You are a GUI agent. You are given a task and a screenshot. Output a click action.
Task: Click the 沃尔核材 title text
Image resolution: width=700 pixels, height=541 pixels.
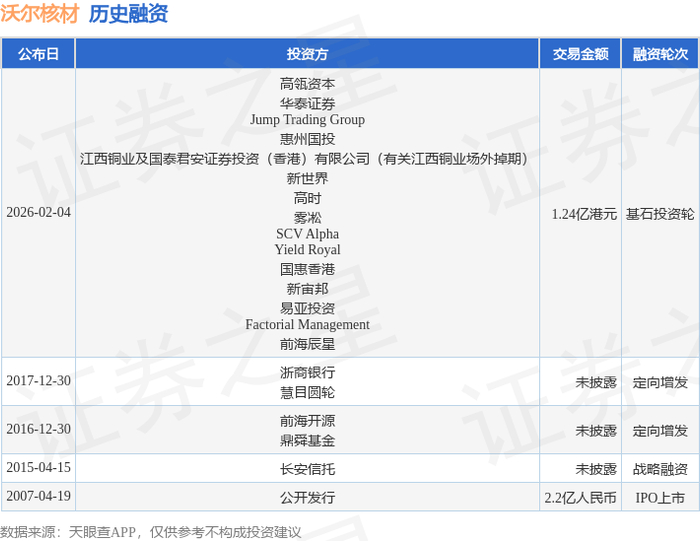pyautogui.click(x=40, y=13)
